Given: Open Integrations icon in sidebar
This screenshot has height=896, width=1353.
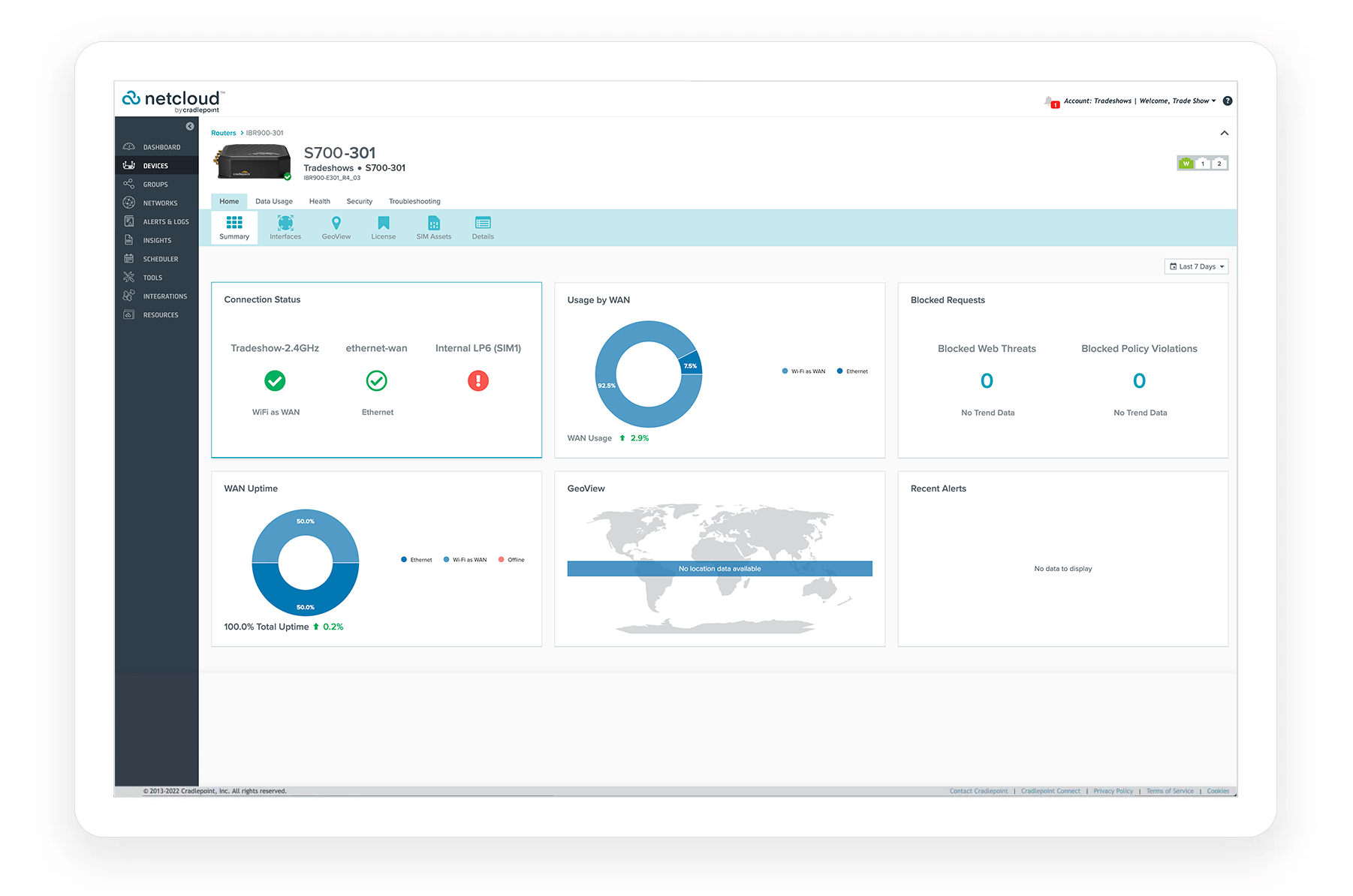Looking at the screenshot, I should tap(129, 296).
